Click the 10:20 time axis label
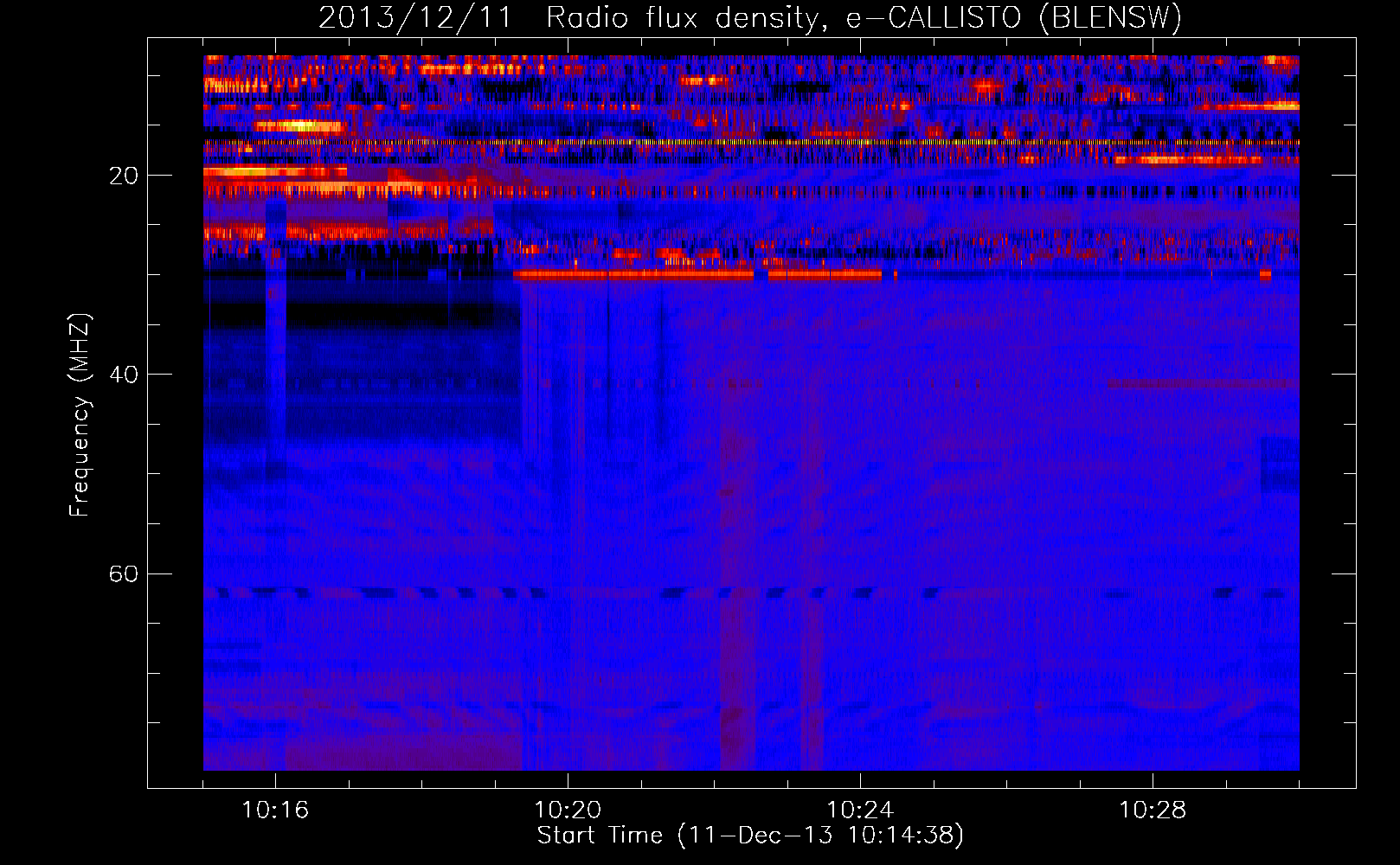This screenshot has width=1400, height=865. pos(568,810)
